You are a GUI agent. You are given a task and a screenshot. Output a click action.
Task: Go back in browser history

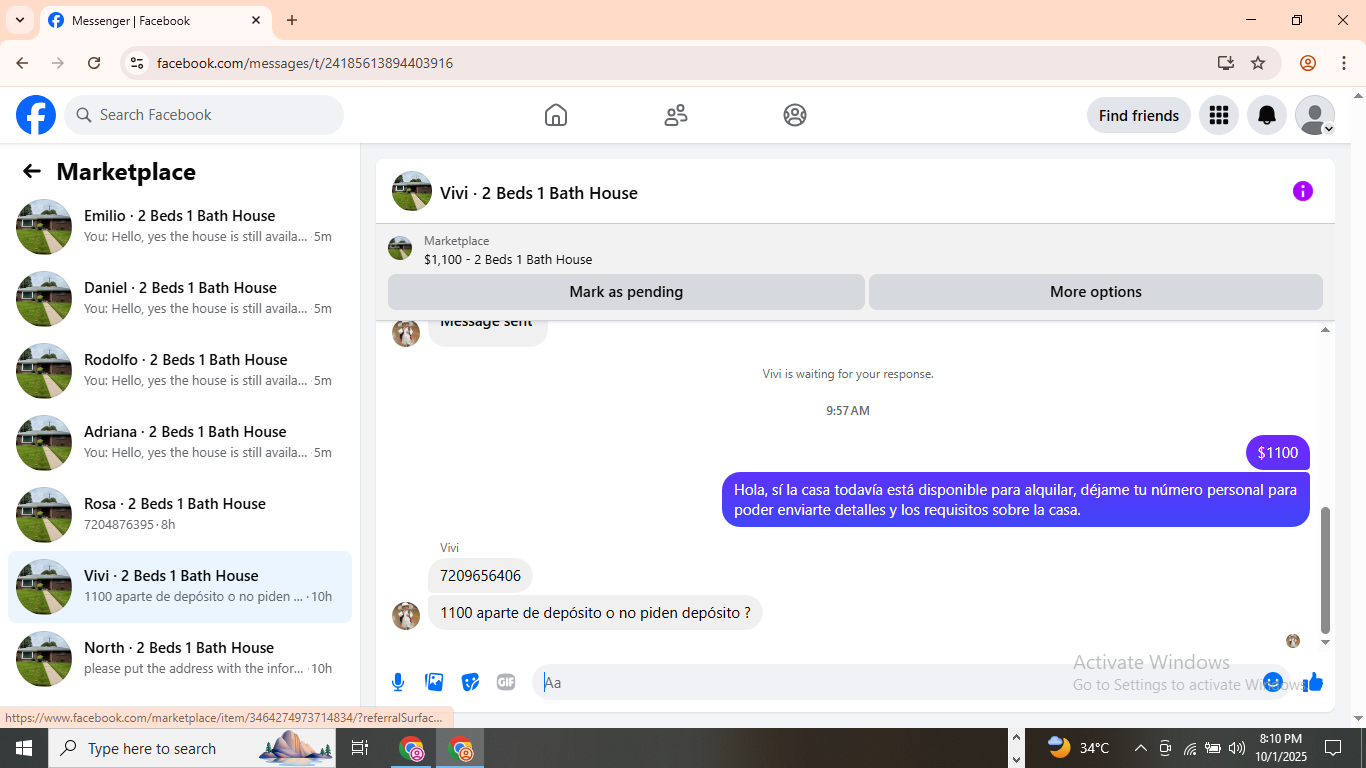pyautogui.click(x=22, y=63)
